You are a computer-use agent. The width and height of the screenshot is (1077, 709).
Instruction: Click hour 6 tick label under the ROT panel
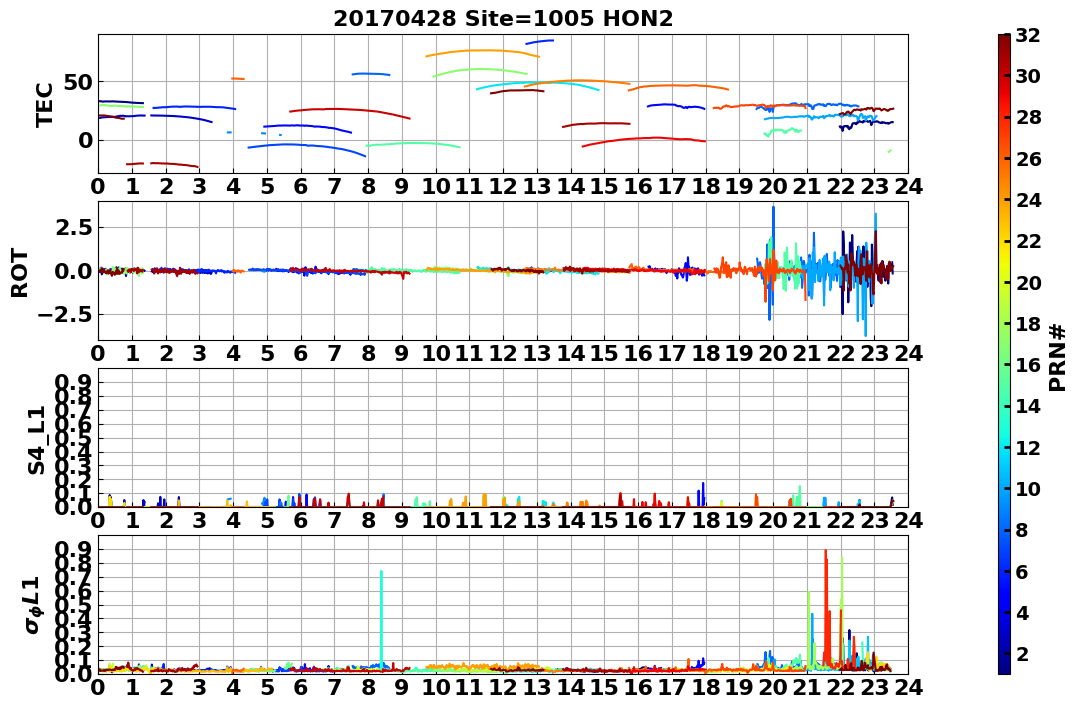pos(301,353)
